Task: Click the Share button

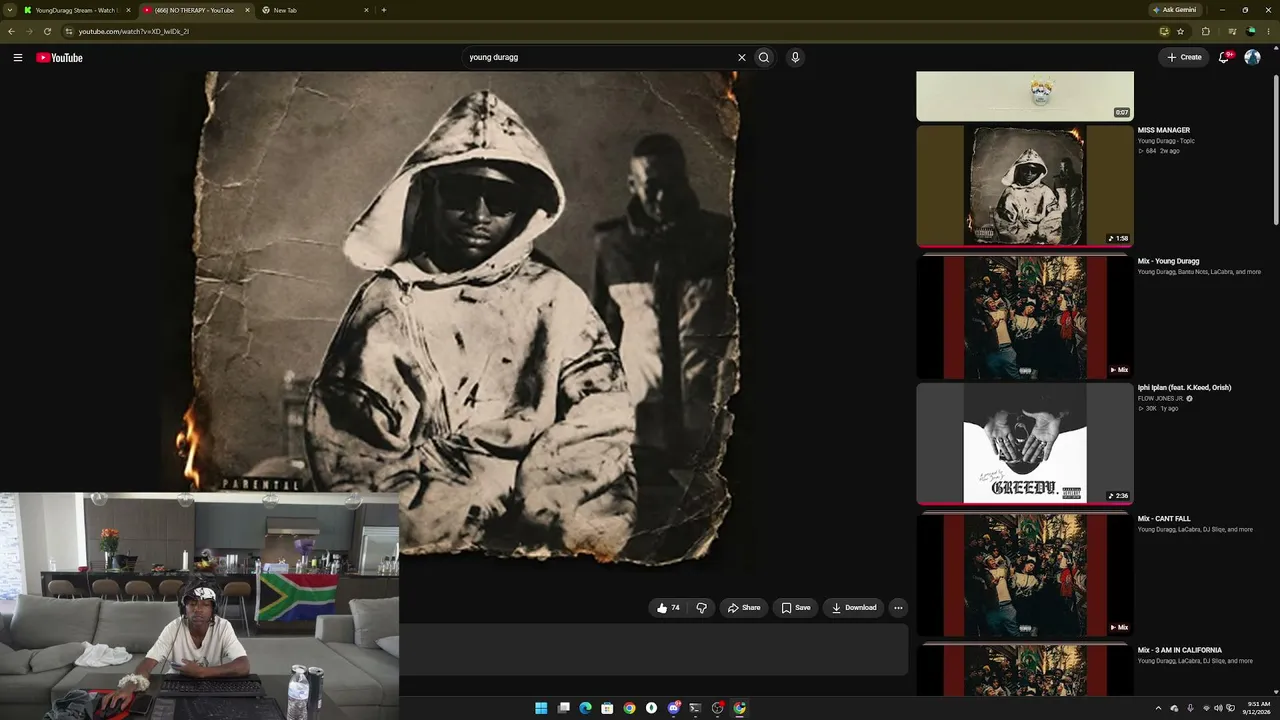Action: click(x=744, y=607)
